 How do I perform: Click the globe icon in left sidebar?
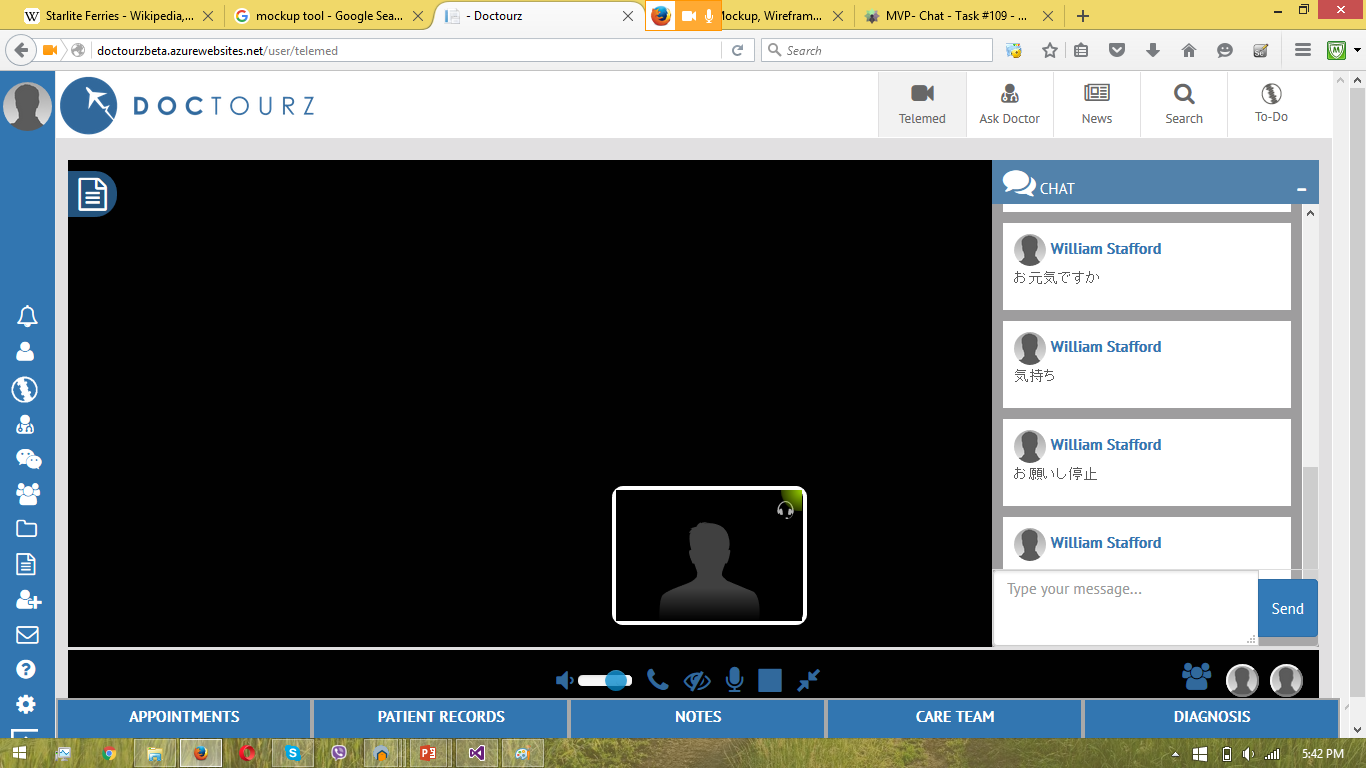click(x=25, y=389)
